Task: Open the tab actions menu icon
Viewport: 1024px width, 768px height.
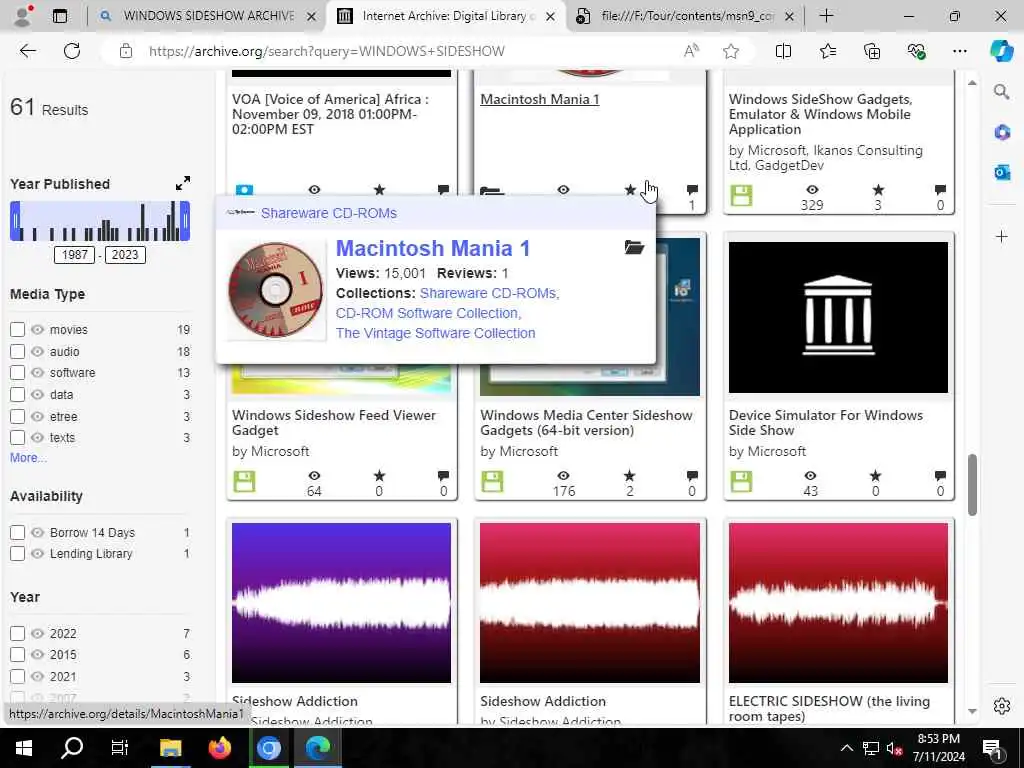Action: coord(59,16)
